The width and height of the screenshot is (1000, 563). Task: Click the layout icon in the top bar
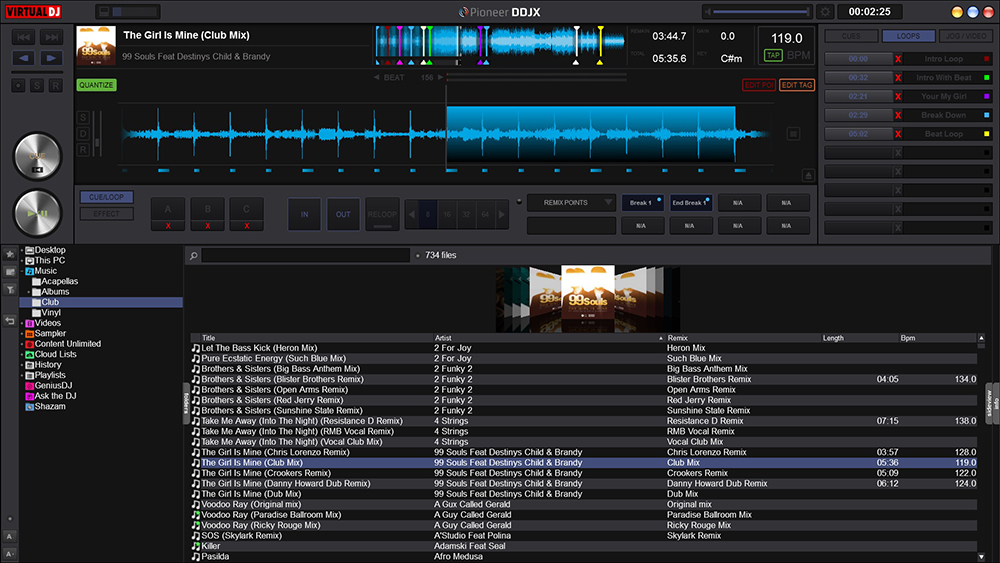click(104, 11)
